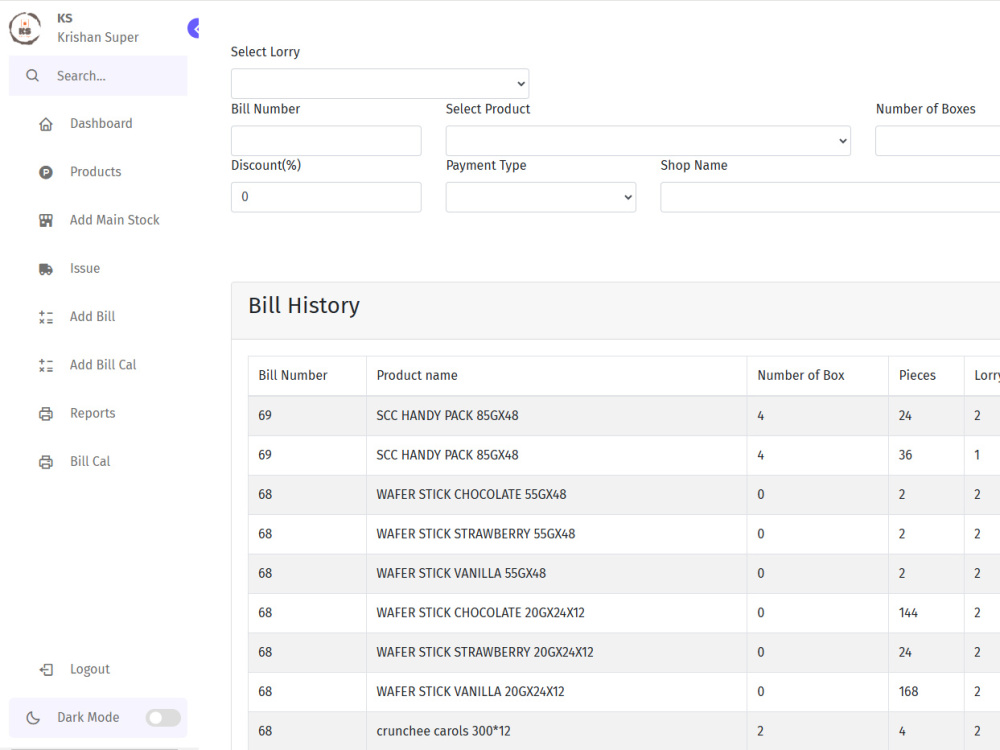Open the Select Product dropdown

pos(648,140)
